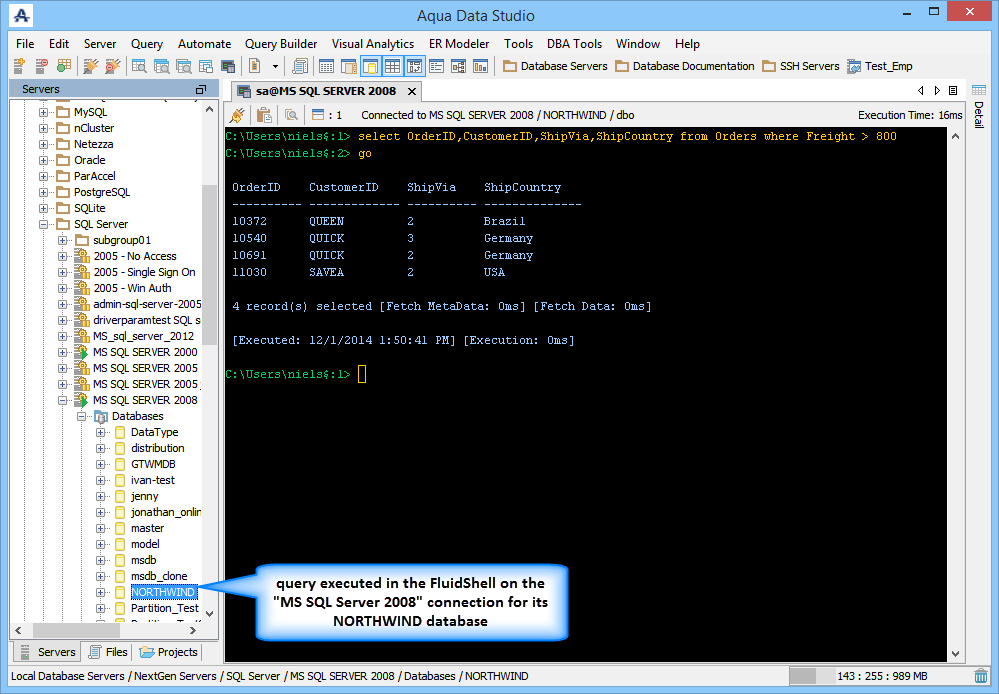
Task: Click the garbage collection trash icon
Action: coord(981,676)
